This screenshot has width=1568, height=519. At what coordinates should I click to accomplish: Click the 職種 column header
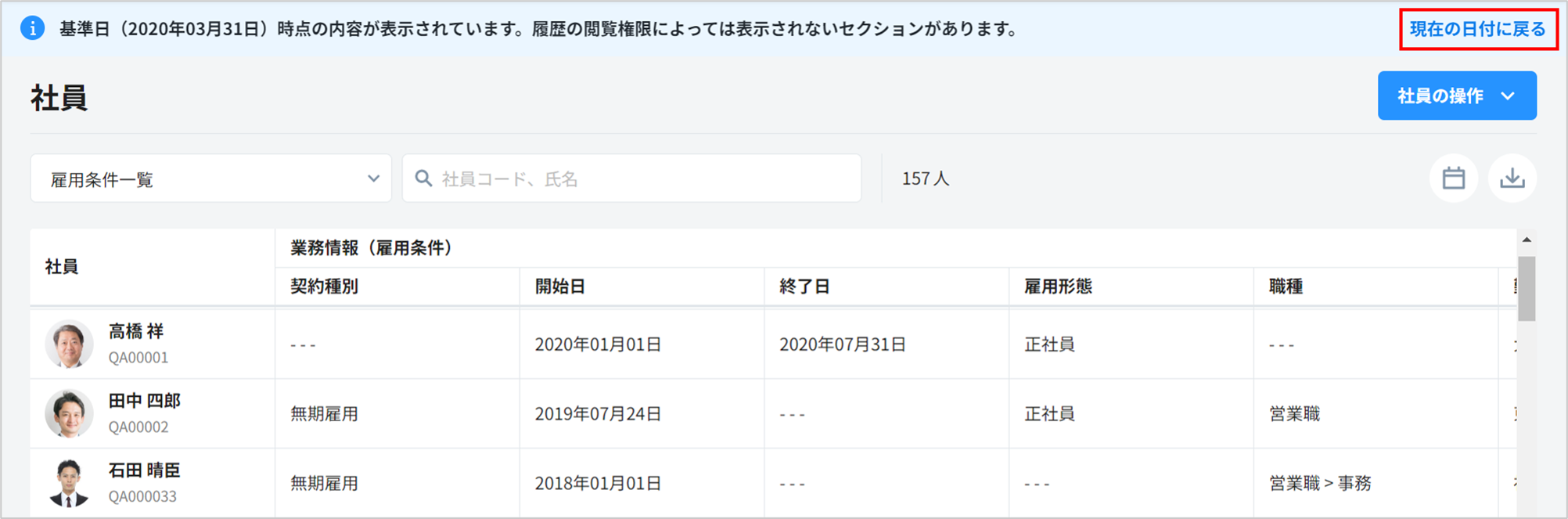[1286, 287]
